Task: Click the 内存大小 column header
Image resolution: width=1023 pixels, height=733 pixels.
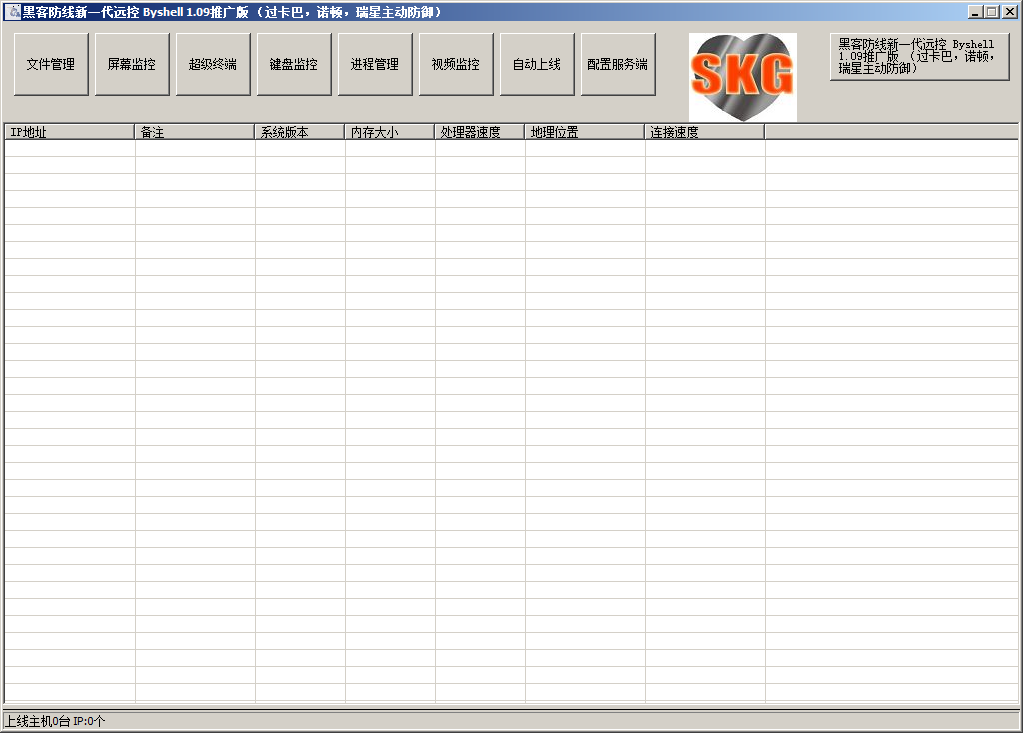Action: [x=389, y=132]
